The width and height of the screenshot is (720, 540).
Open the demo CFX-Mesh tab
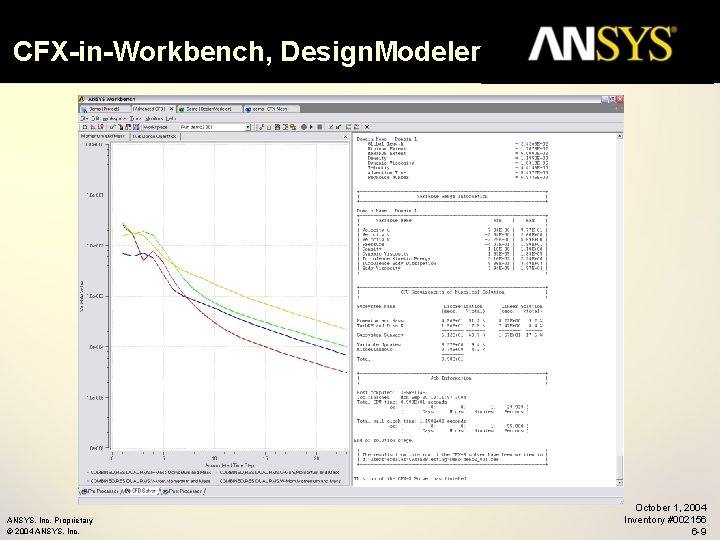click(x=271, y=109)
